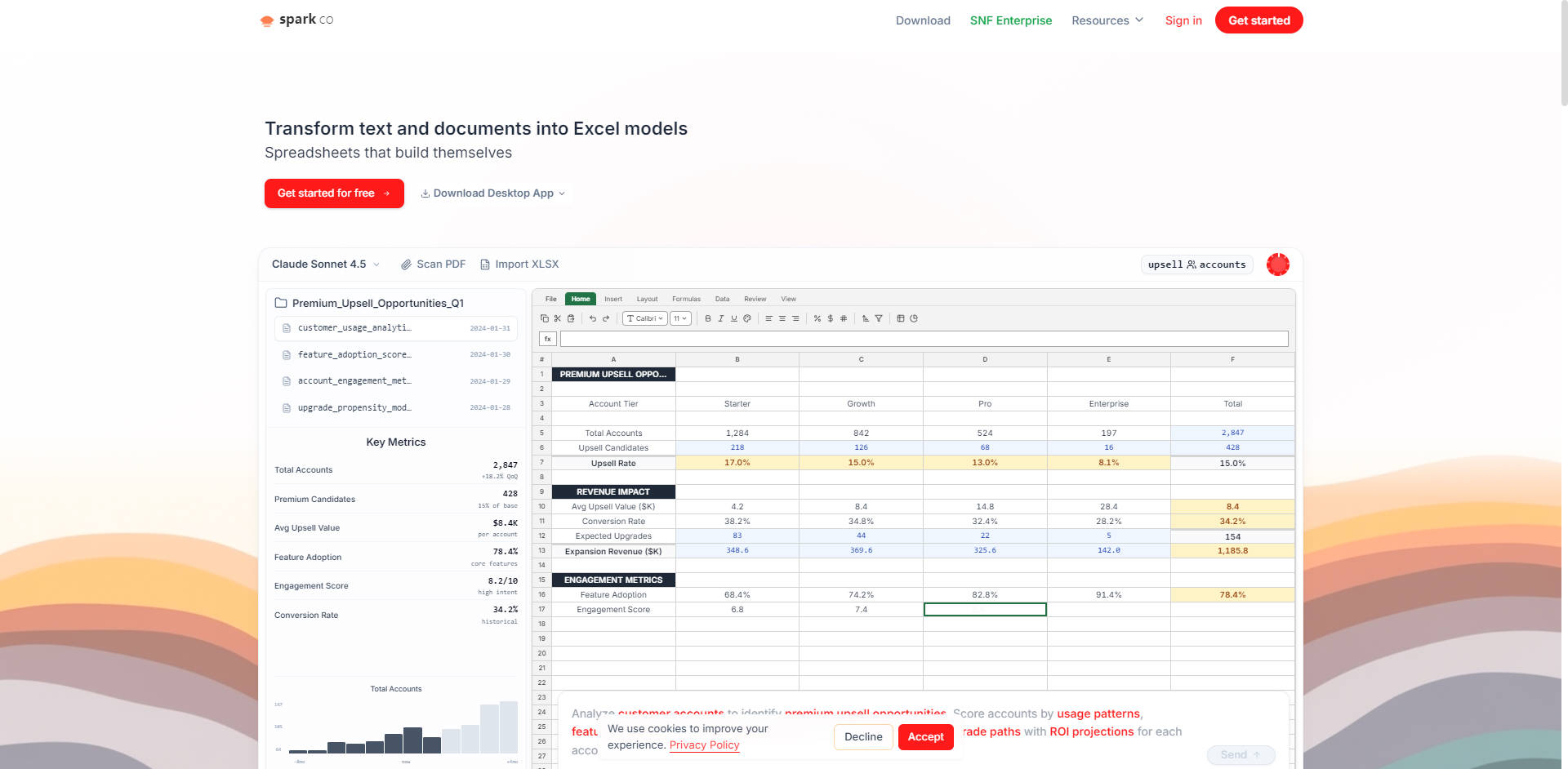Accept the cookie consent
The height and width of the screenshot is (769, 1568).
pos(925,737)
